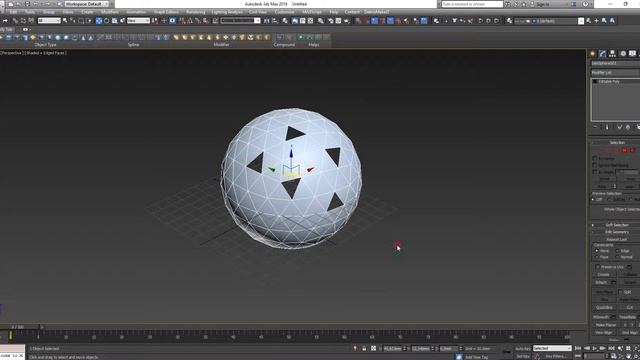Check the Split option near Slice Plane
Image resolution: width=640 pixels, height=360 pixels.
[620, 292]
